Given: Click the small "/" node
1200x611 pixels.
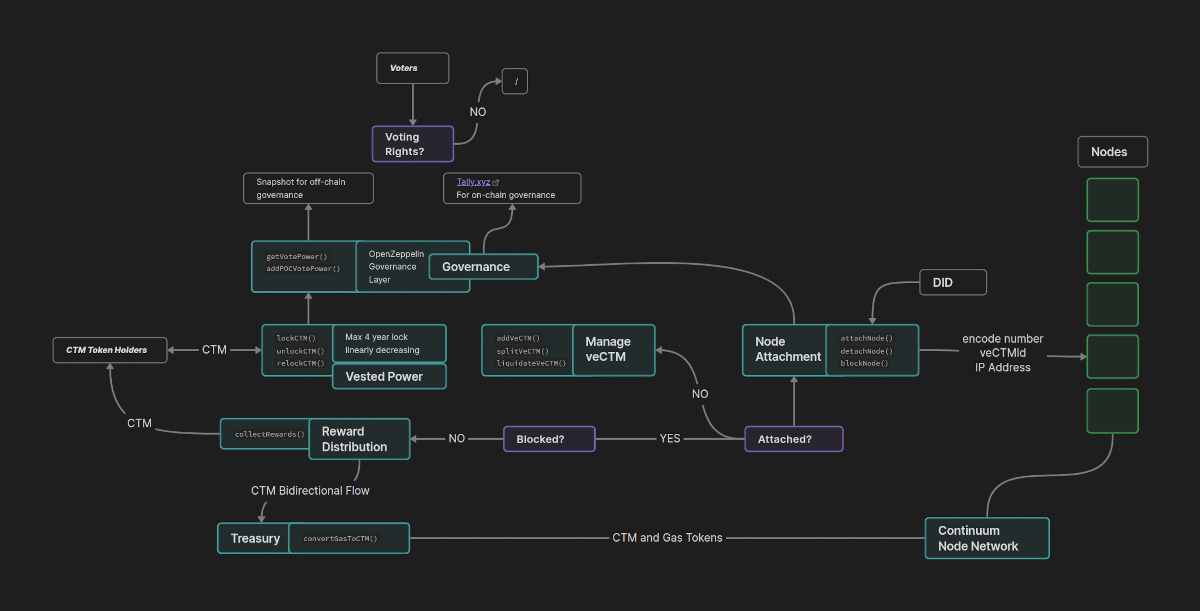Looking at the screenshot, I should point(515,82).
